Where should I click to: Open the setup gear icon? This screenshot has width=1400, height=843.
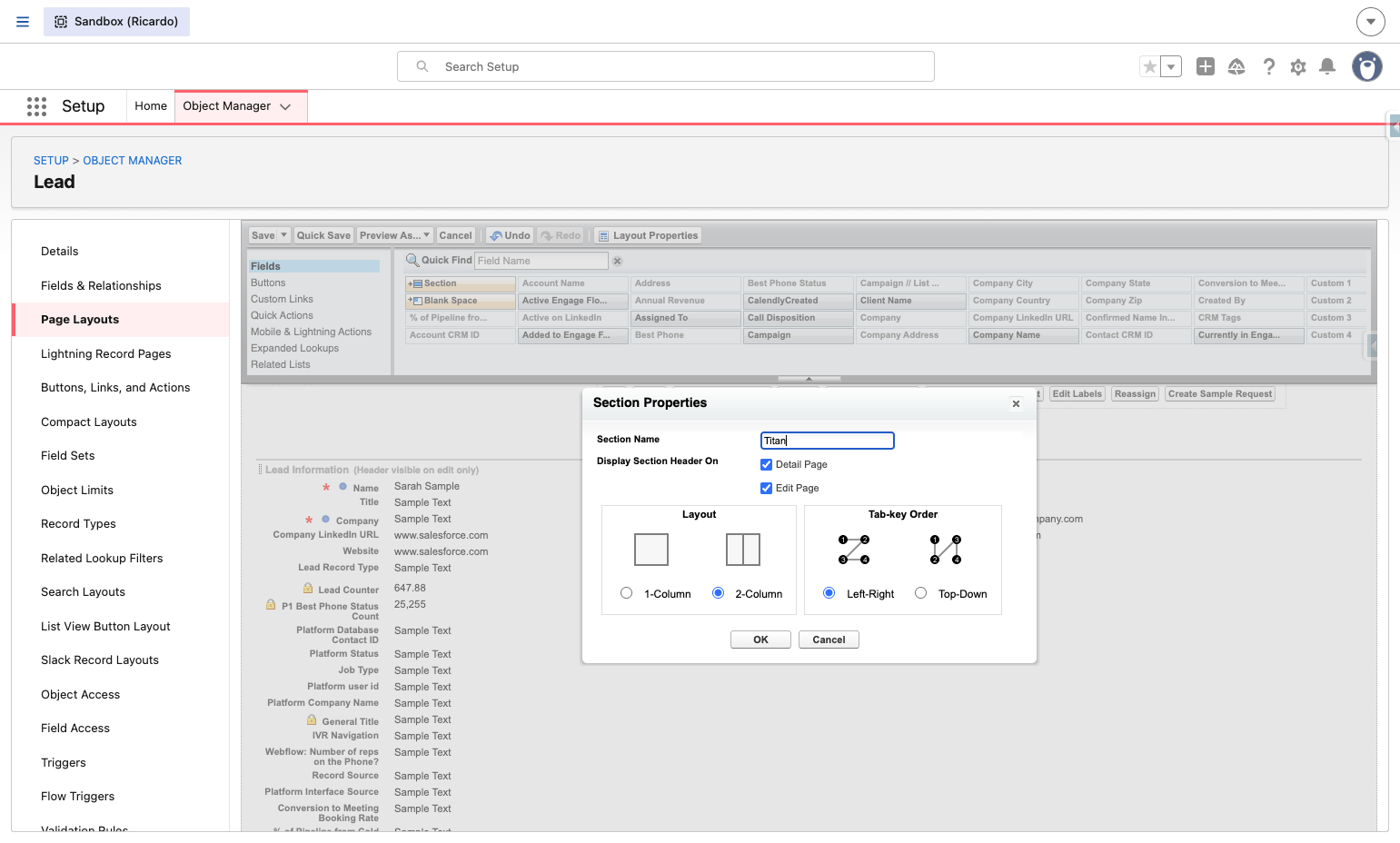[1298, 66]
